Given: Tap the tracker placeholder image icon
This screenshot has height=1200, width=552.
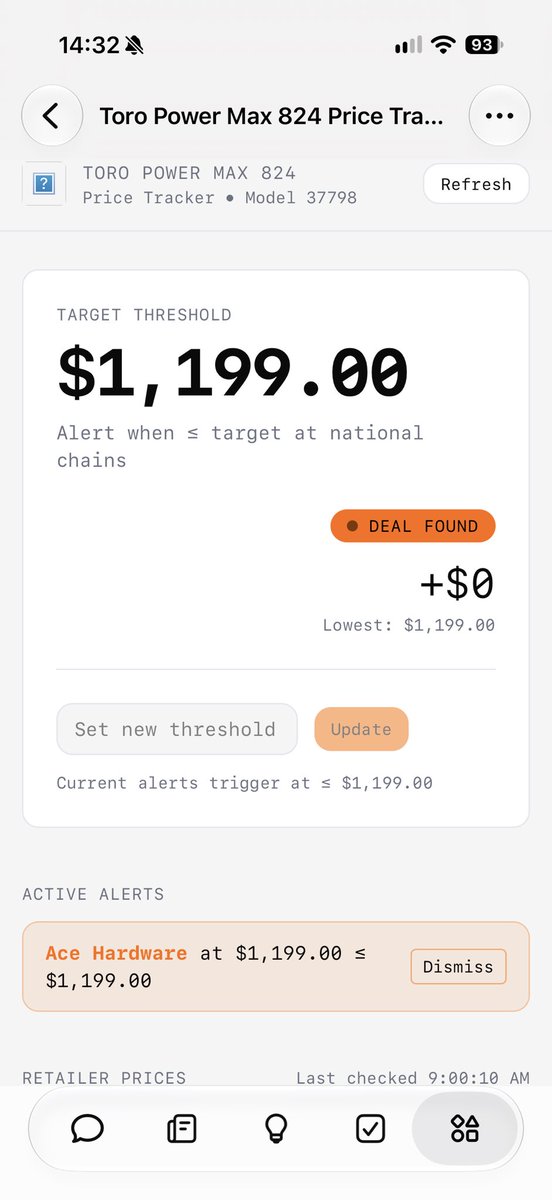Looking at the screenshot, I should 44,185.
